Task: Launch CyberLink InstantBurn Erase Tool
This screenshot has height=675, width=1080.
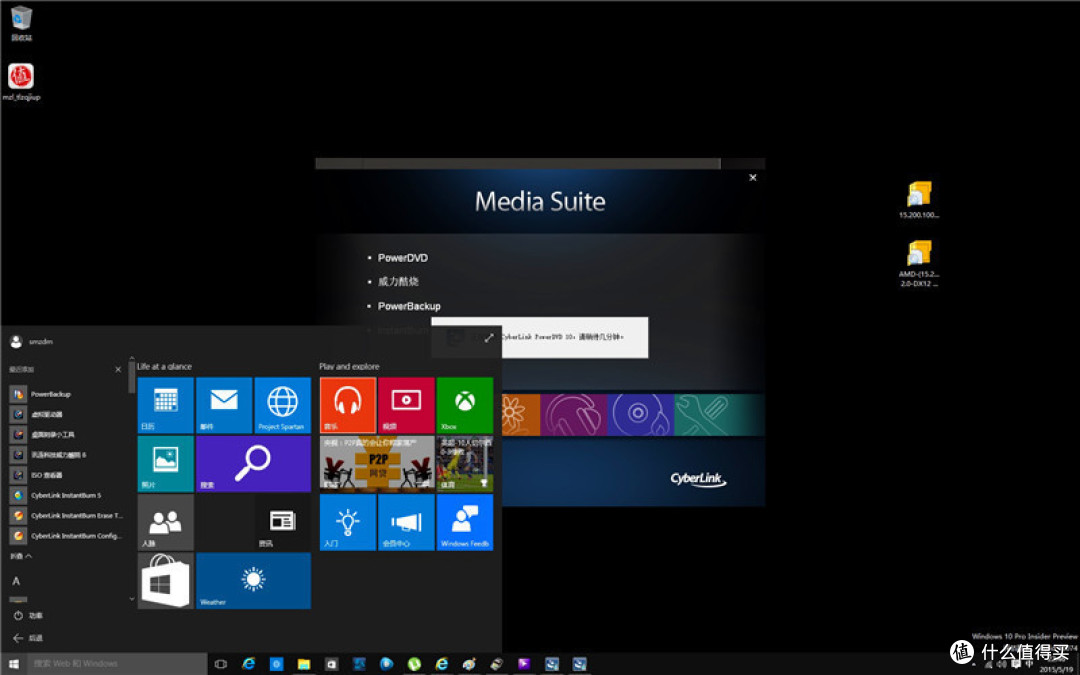Action: click(x=65, y=515)
